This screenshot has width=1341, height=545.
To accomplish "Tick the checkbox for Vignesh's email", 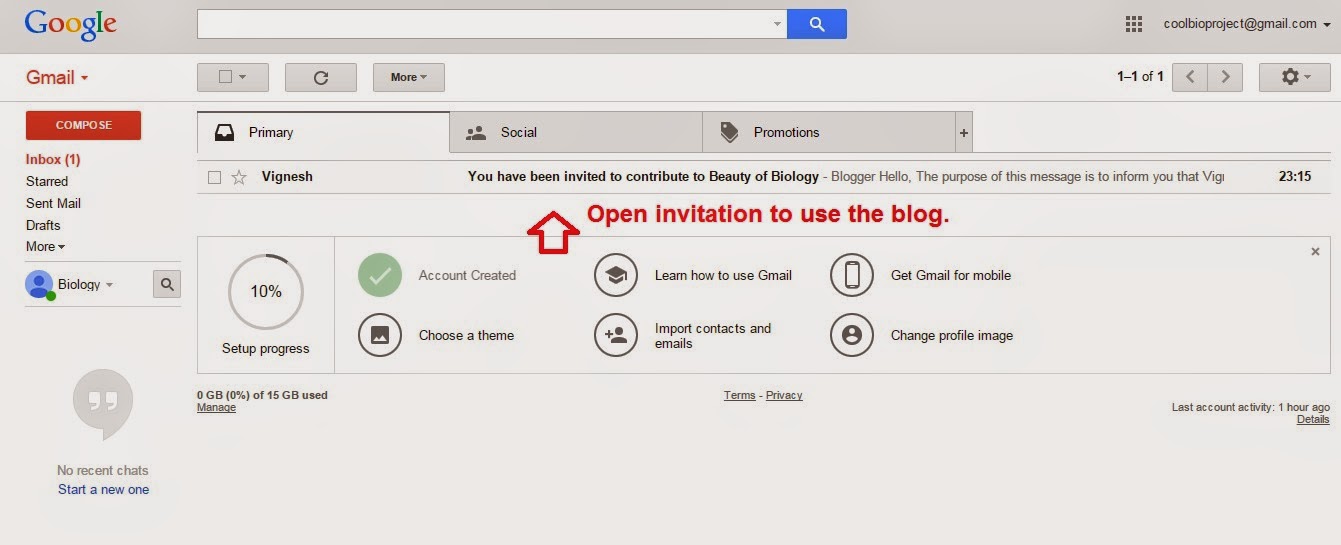I will (214, 177).
